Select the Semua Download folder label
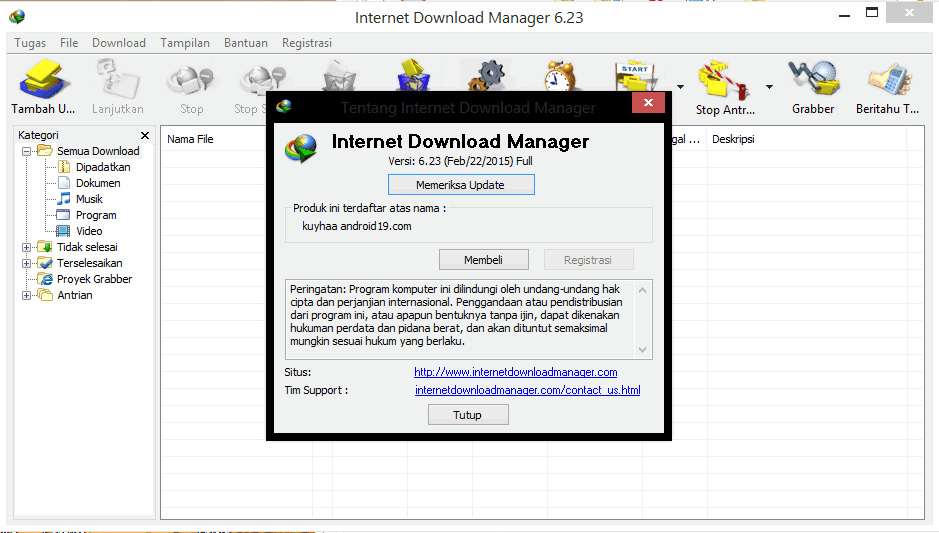This screenshot has width=939, height=533. click(98, 152)
